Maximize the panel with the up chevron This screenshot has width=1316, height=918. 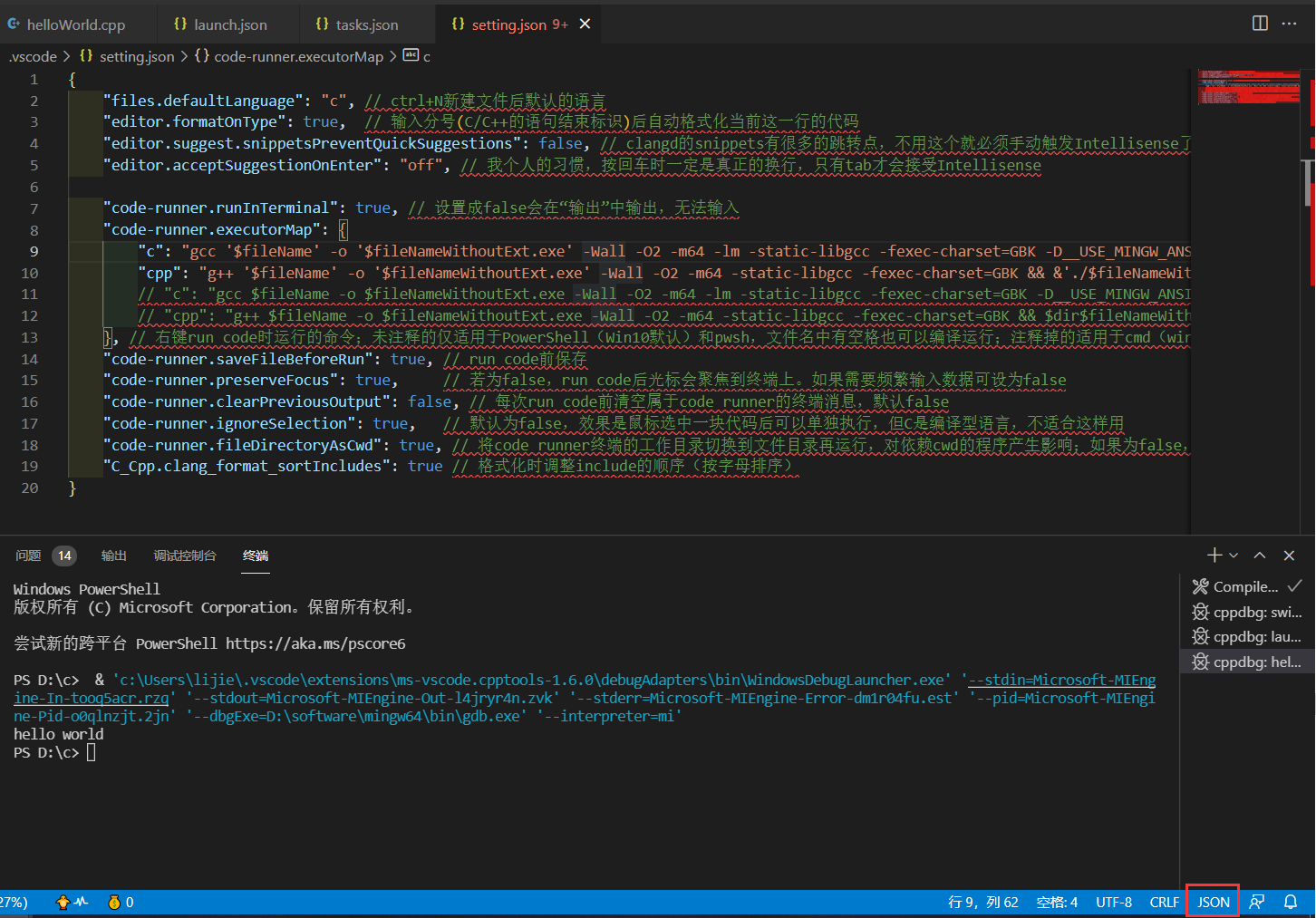tap(1260, 555)
